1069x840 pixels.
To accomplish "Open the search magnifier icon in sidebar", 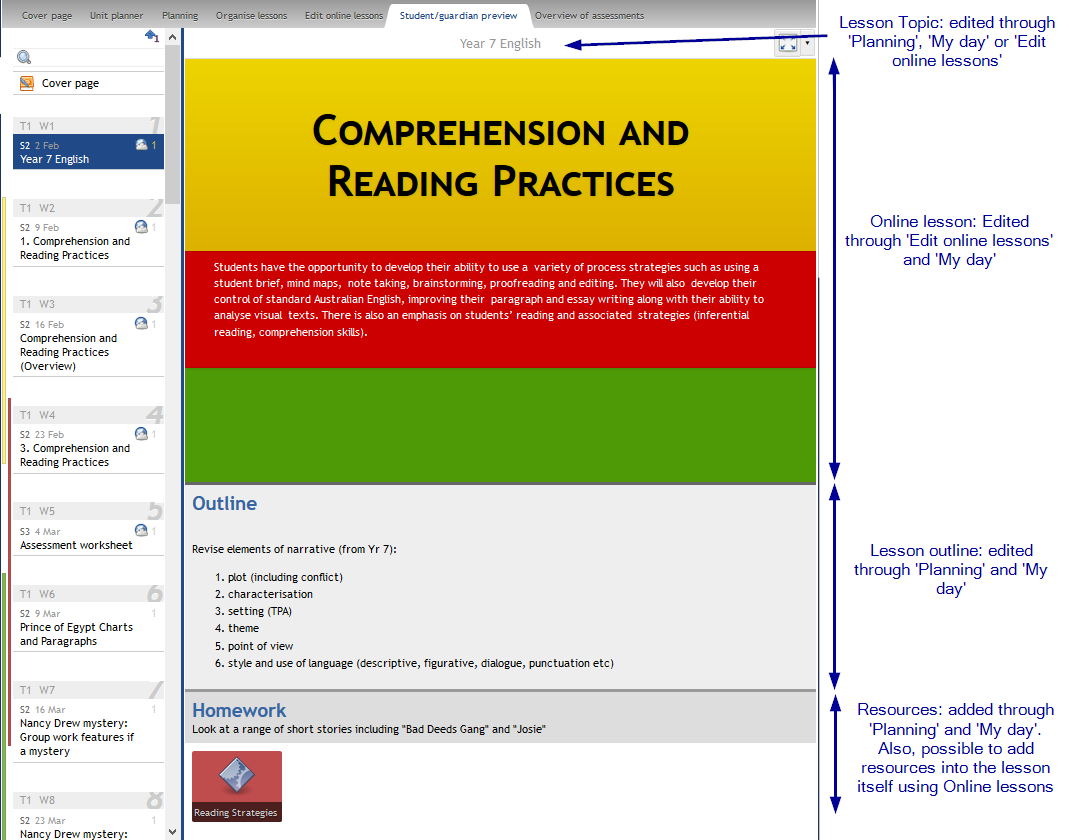I will (24, 57).
